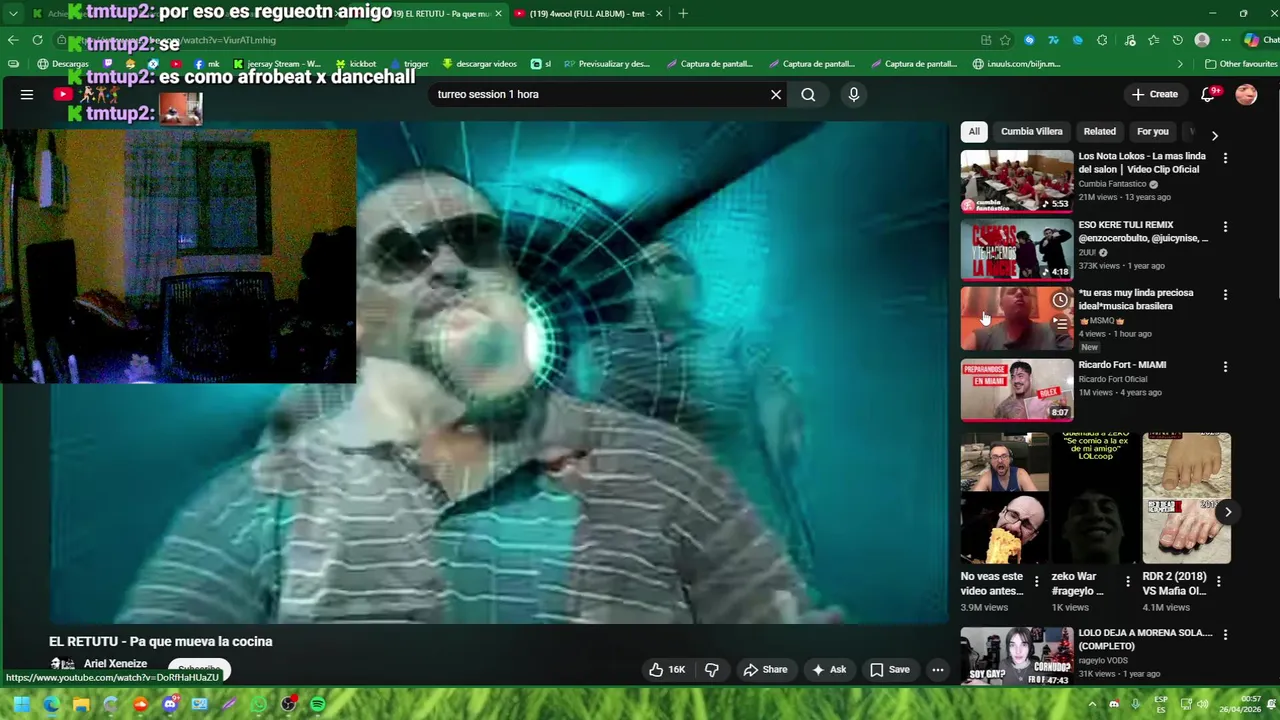The image size is (1280, 720).
Task: Open the three-dot more actions below the video
Action: point(937,670)
